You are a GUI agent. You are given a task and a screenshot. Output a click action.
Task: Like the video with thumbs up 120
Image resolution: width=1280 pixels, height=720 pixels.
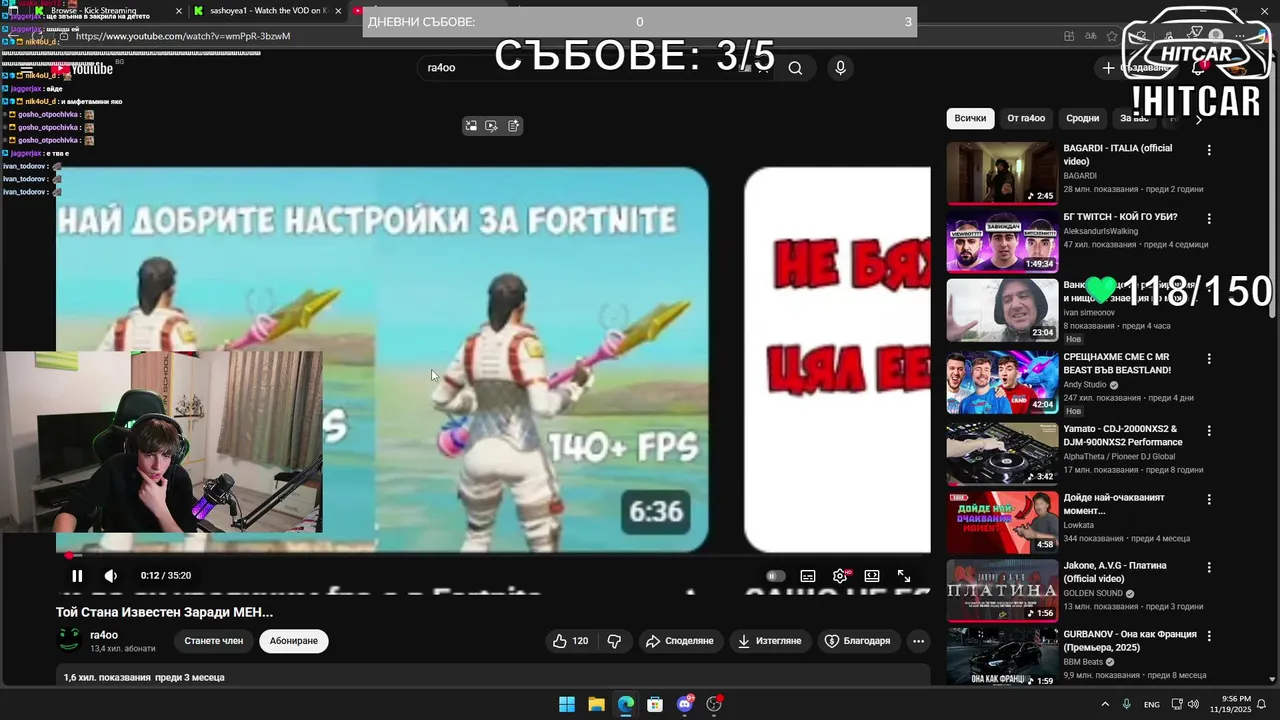tap(570, 641)
